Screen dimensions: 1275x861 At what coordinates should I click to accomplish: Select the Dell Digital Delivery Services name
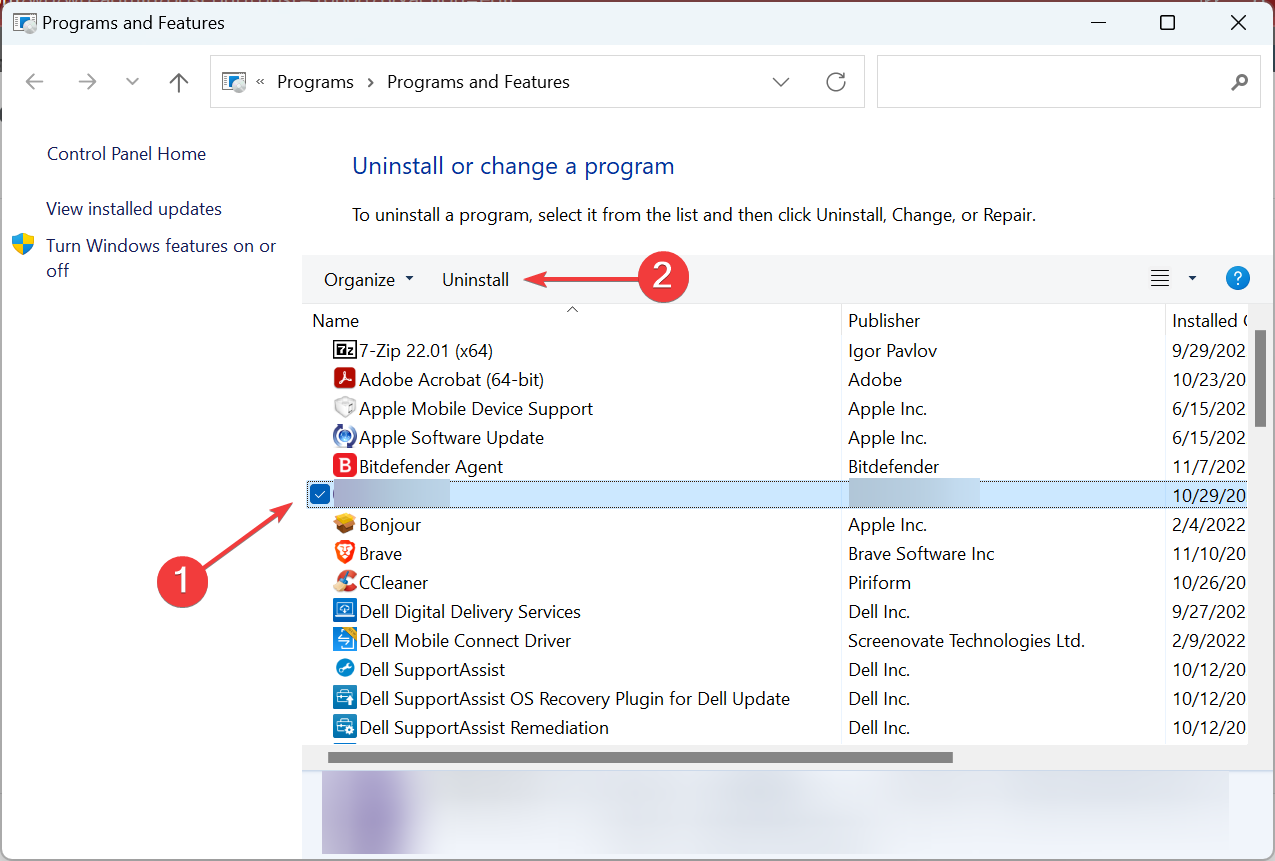470,611
